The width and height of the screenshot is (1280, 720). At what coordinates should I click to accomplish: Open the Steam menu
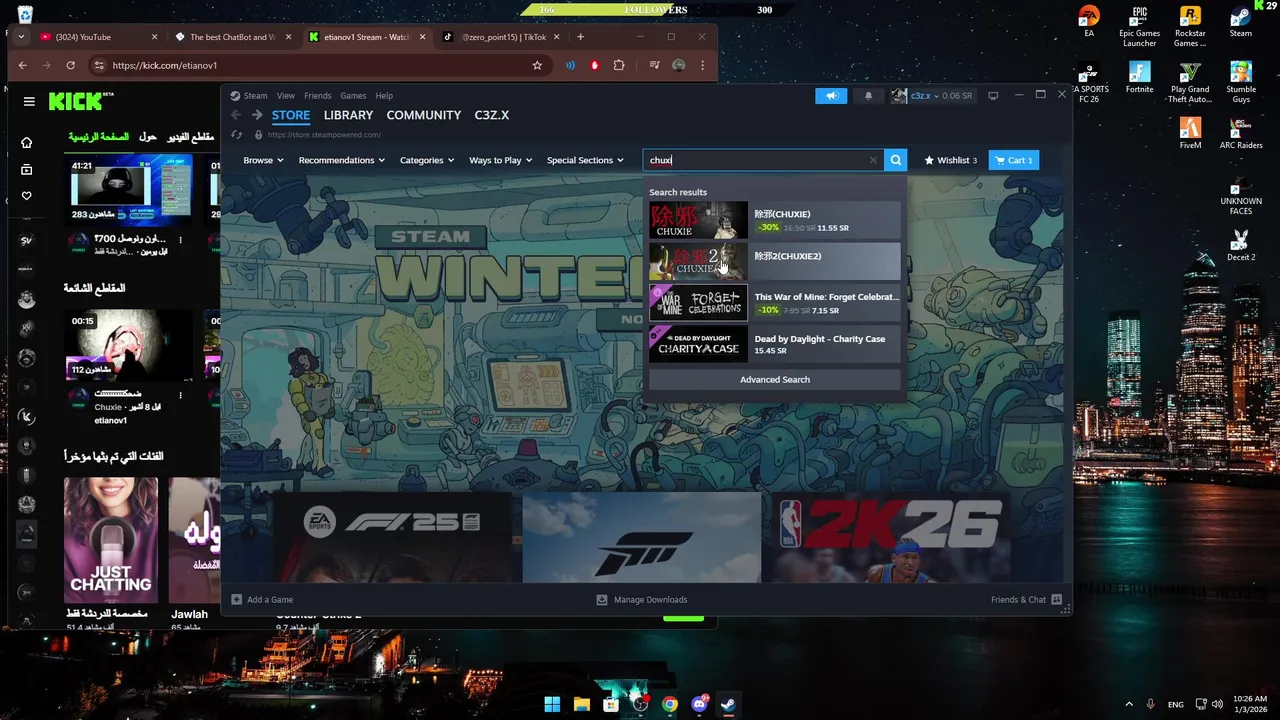(x=255, y=96)
